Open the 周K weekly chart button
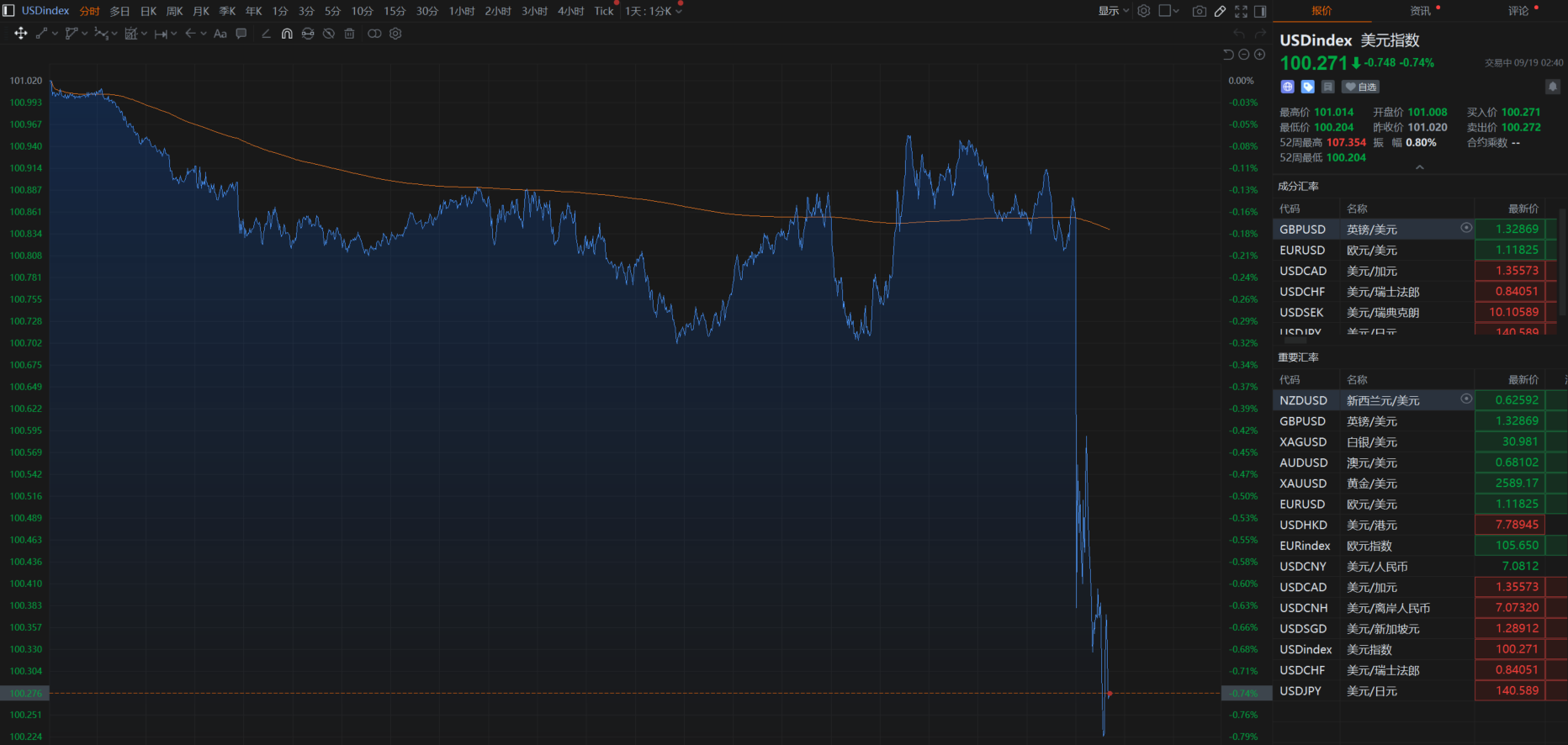Viewport: 1568px width, 745px height. point(175,11)
